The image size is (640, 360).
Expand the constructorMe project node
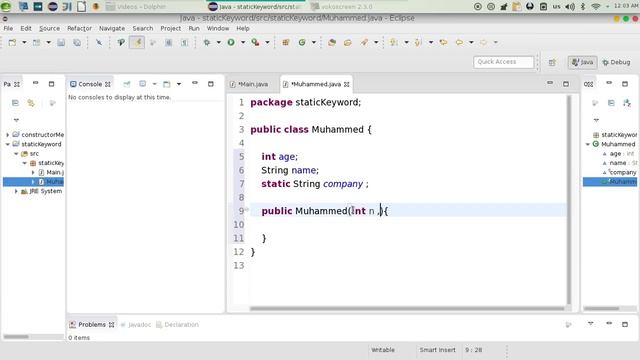(x=7, y=135)
